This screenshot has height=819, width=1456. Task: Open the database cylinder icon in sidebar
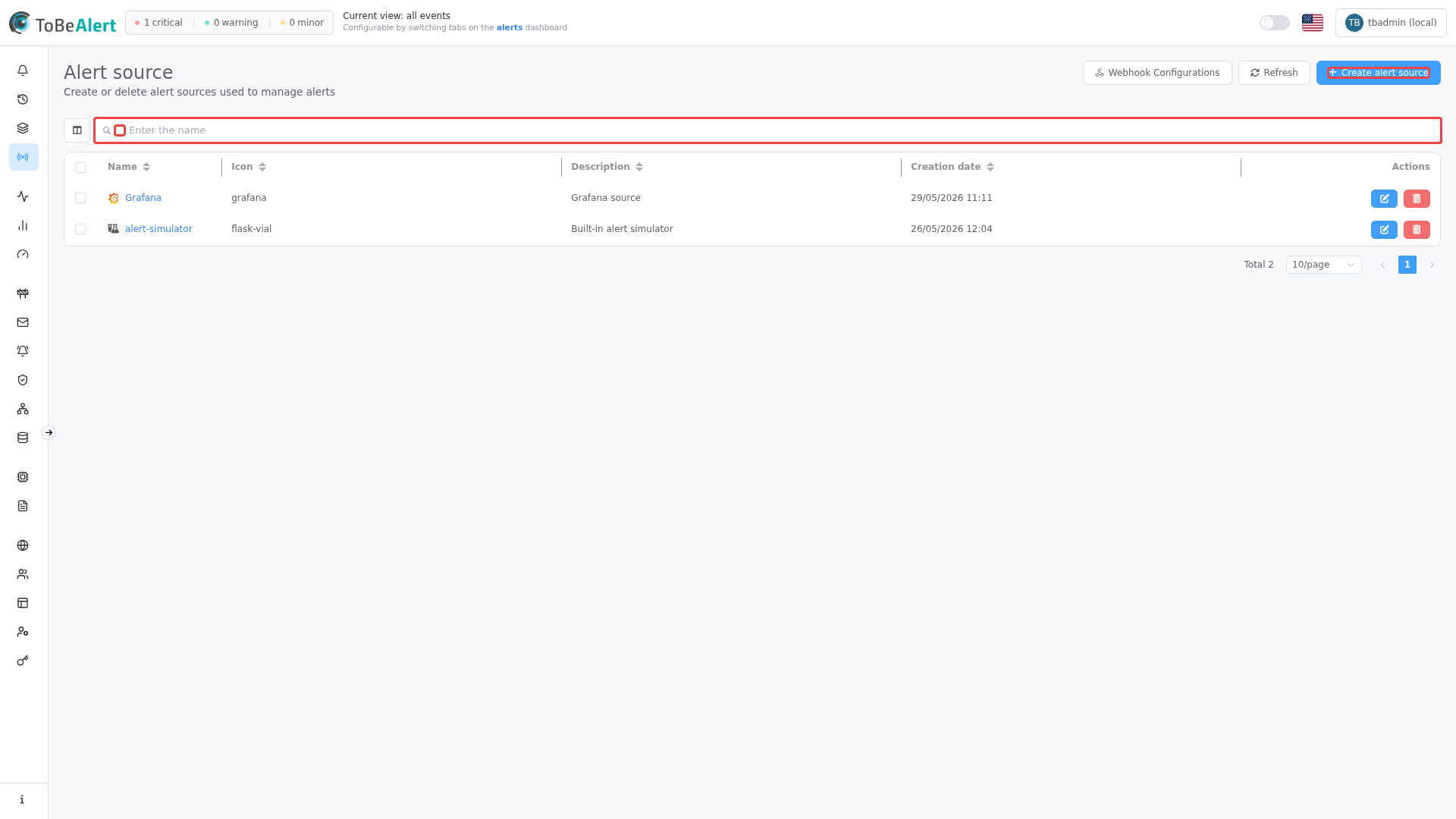pos(23,438)
